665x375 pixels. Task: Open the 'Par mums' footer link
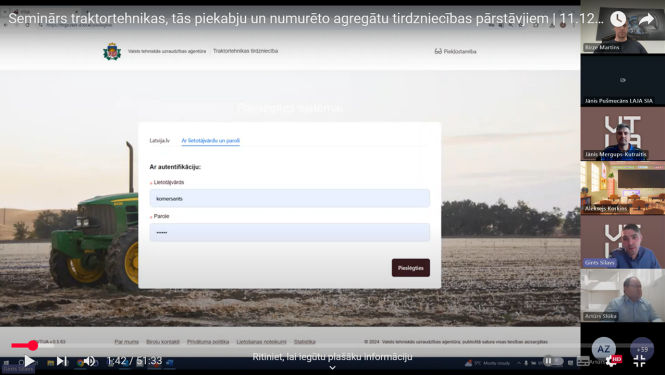tap(126, 341)
